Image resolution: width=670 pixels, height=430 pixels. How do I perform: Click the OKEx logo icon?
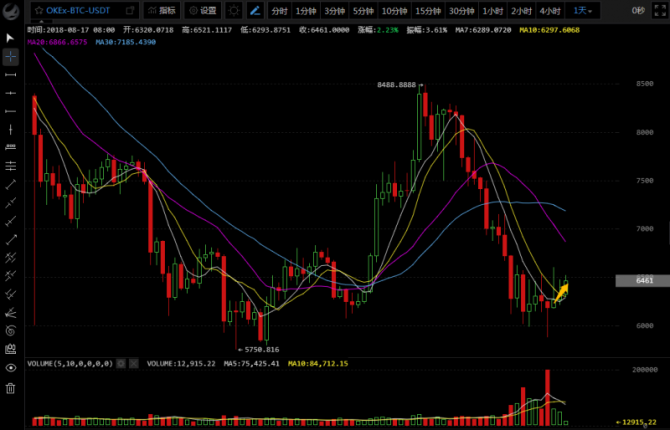point(11,11)
